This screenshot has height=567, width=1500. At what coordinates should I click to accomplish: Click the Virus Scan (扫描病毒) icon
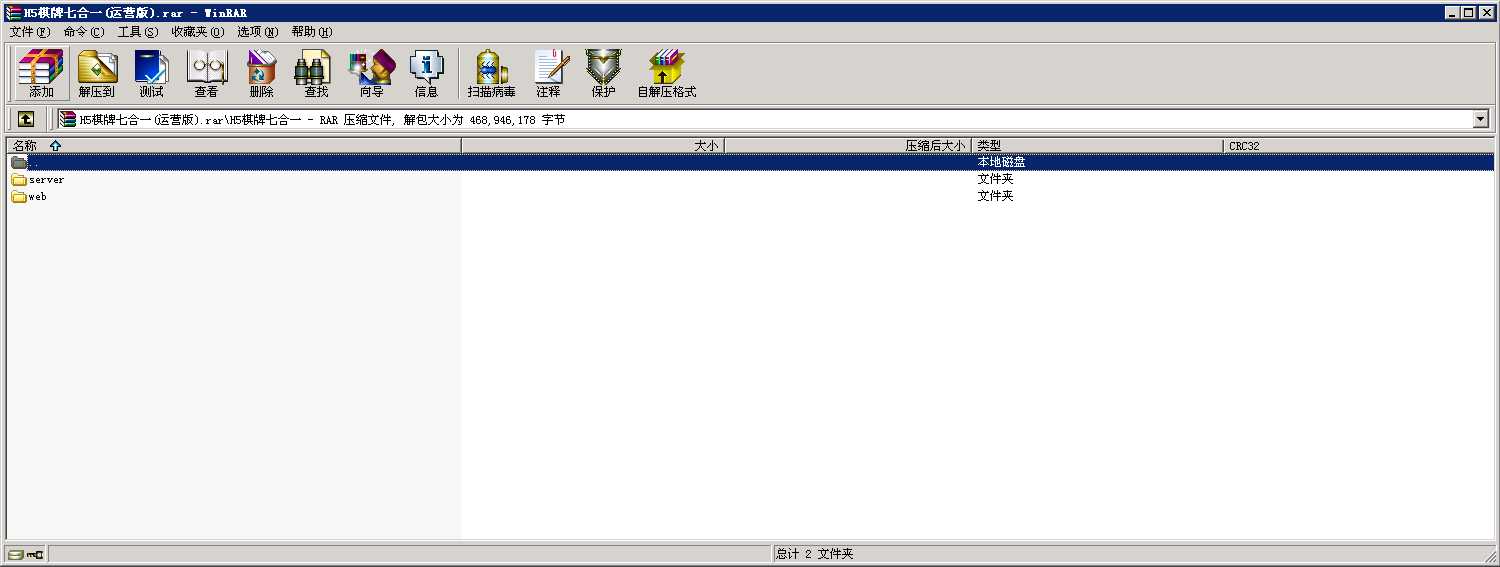coord(491,74)
